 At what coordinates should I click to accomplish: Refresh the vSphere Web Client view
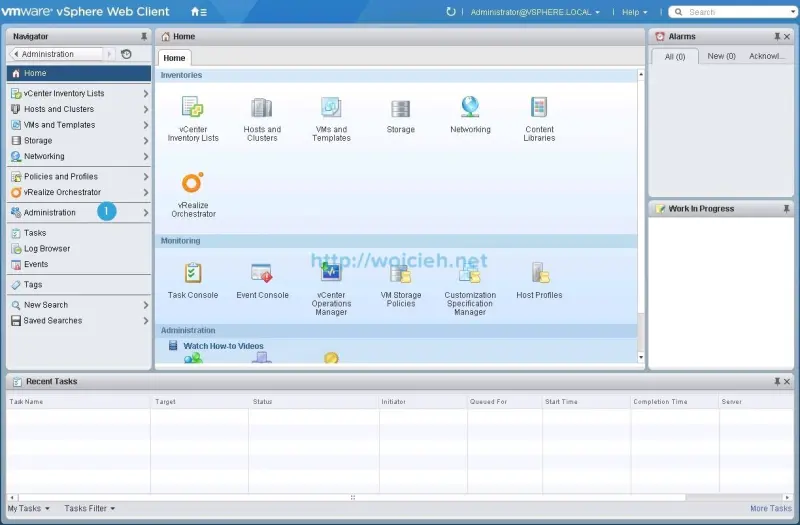451,11
